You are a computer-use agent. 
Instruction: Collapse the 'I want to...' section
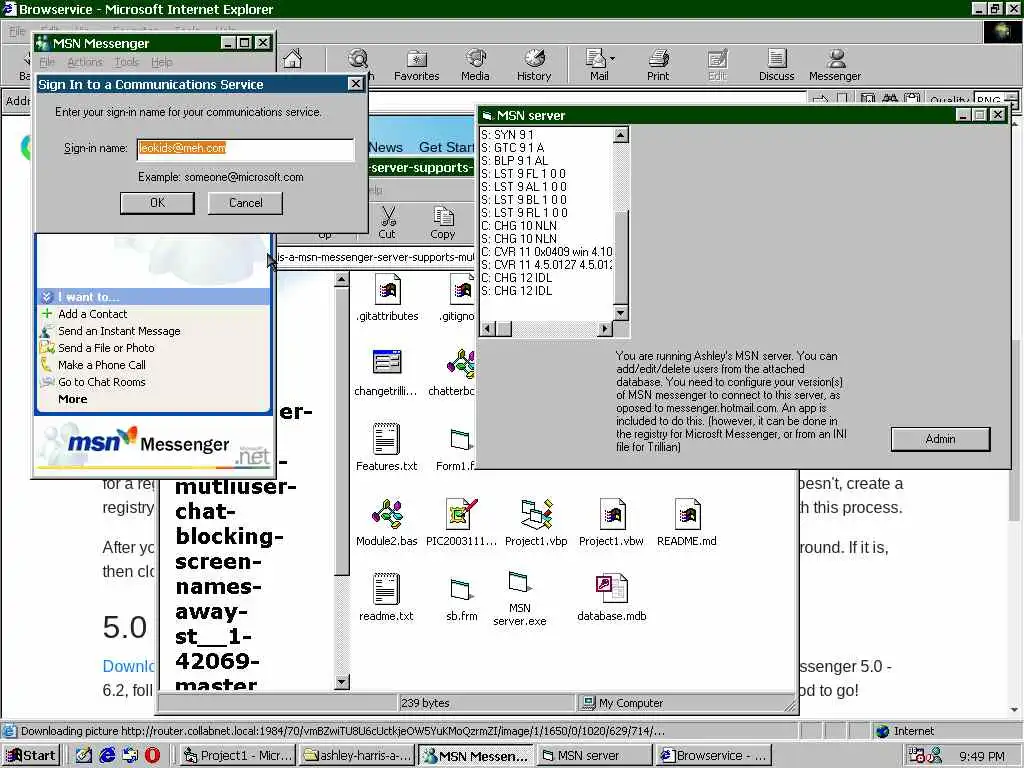(47, 297)
